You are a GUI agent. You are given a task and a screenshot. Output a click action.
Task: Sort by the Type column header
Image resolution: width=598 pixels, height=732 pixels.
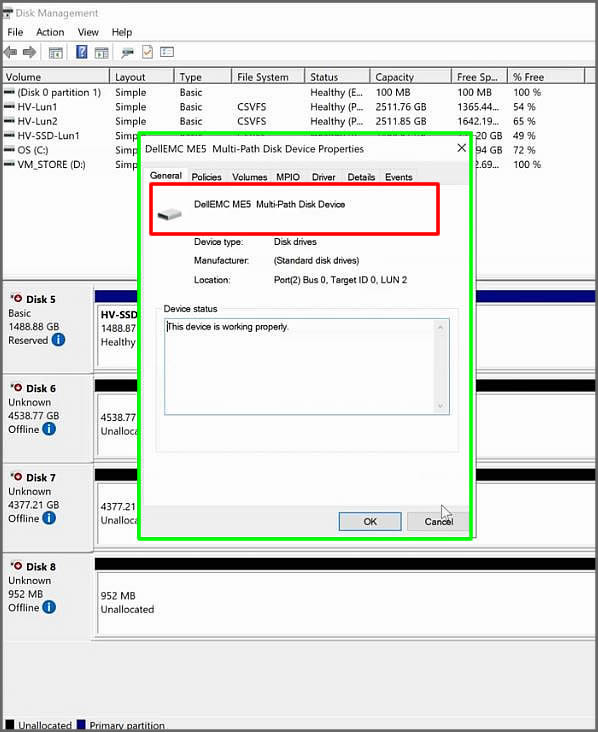203,77
